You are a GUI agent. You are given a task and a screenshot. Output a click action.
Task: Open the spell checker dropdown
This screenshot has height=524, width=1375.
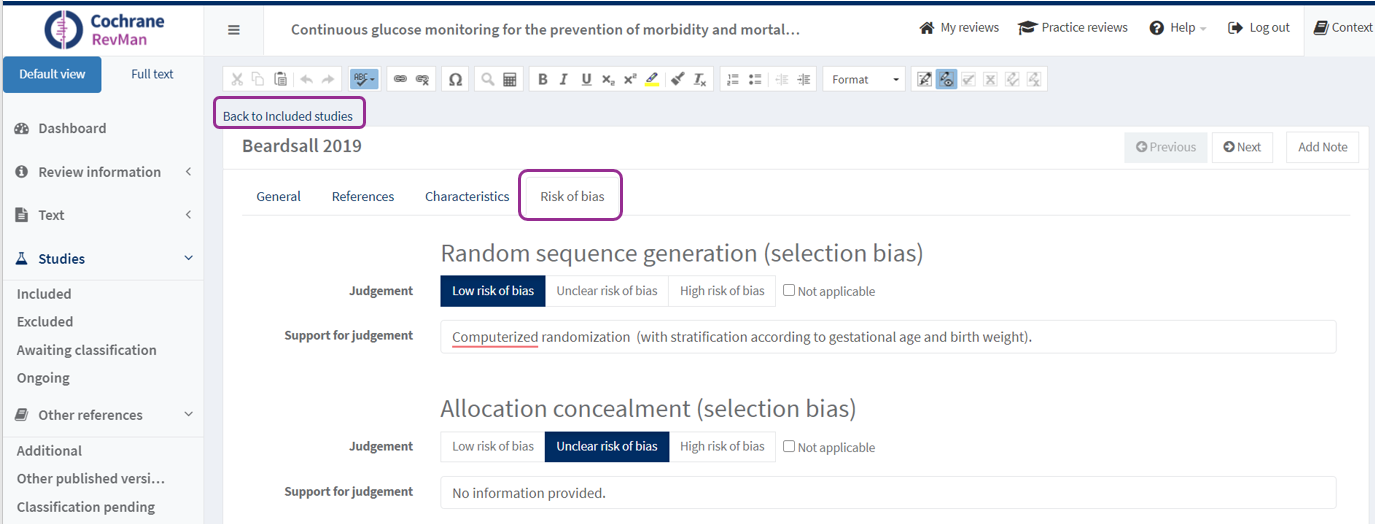364,80
